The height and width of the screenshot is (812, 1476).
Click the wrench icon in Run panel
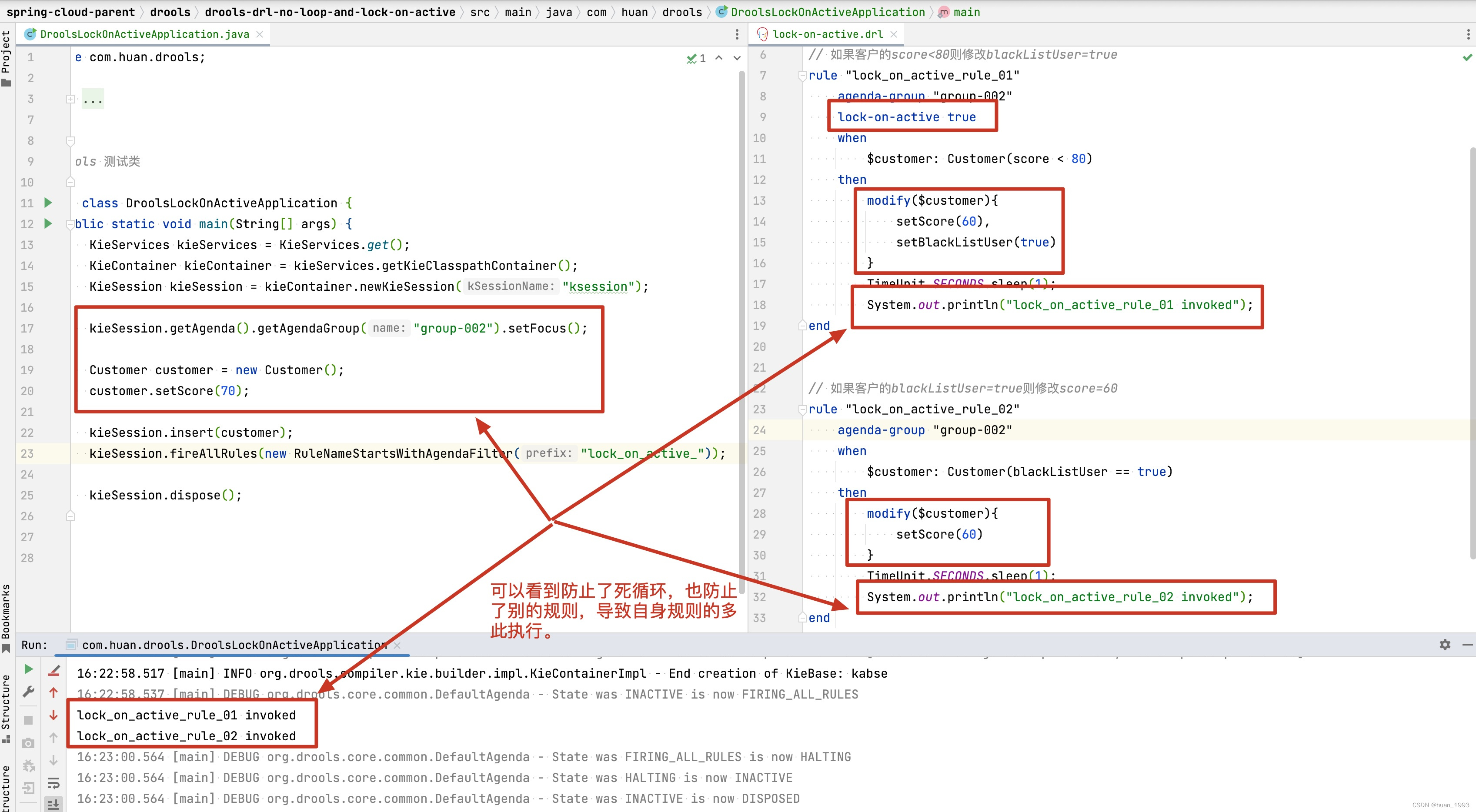[x=28, y=692]
